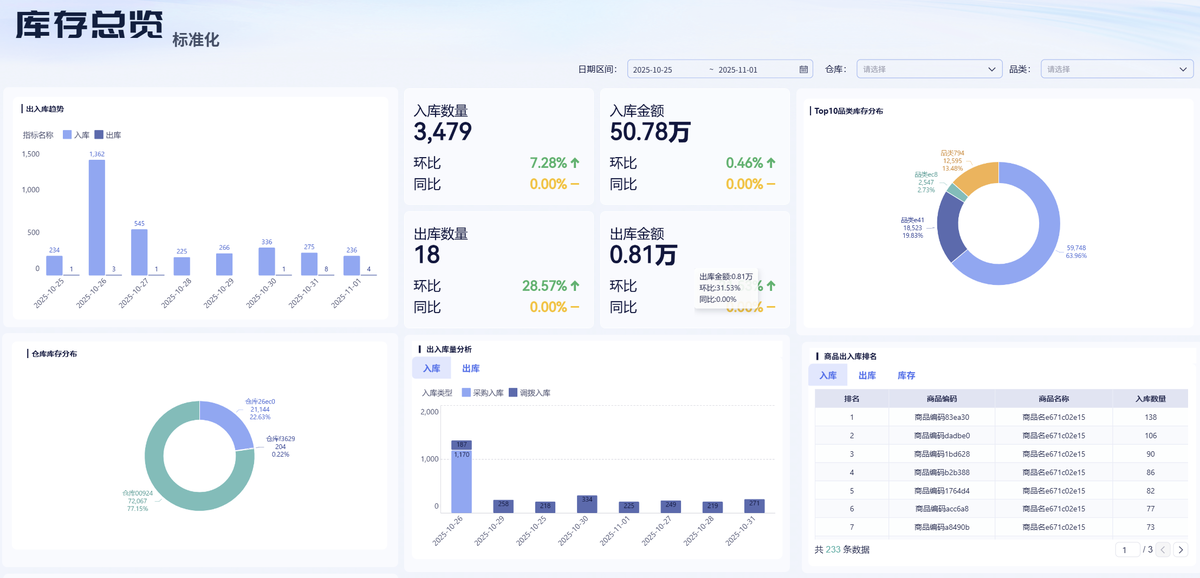
Task: Click the 入库数量 column header
Action: 1150,398
